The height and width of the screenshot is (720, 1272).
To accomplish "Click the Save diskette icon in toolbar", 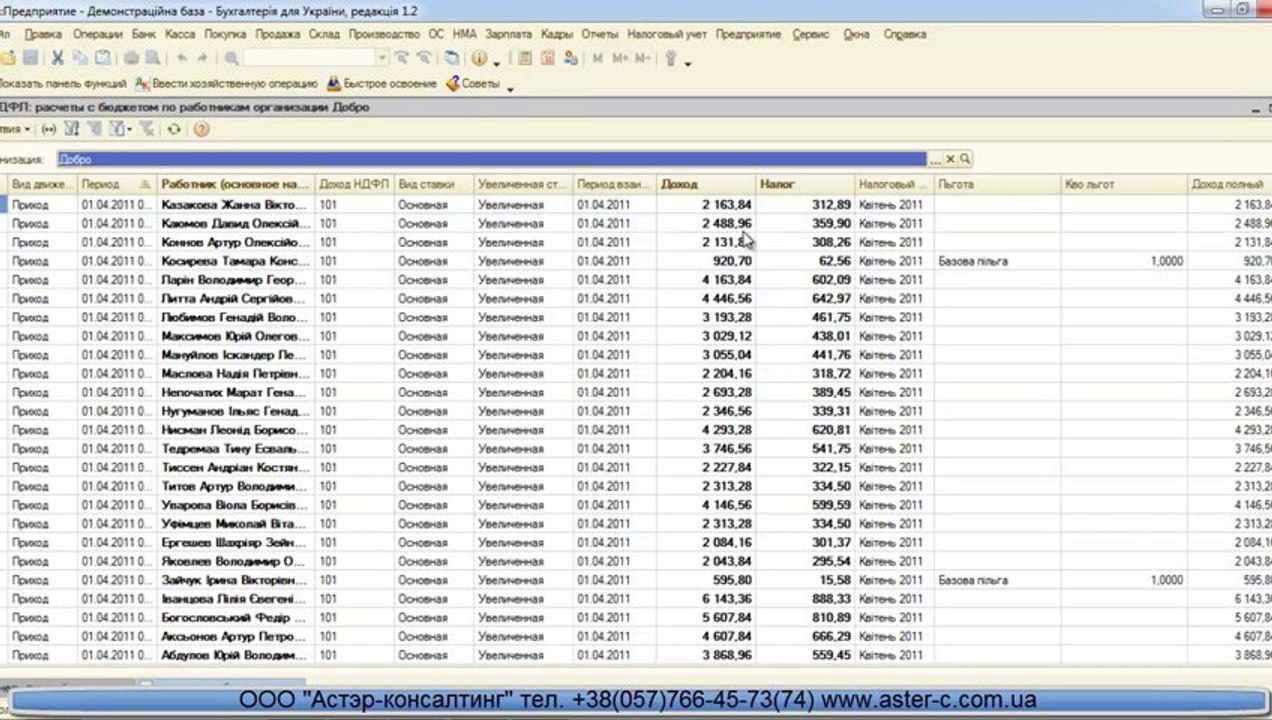I will 31,58.
